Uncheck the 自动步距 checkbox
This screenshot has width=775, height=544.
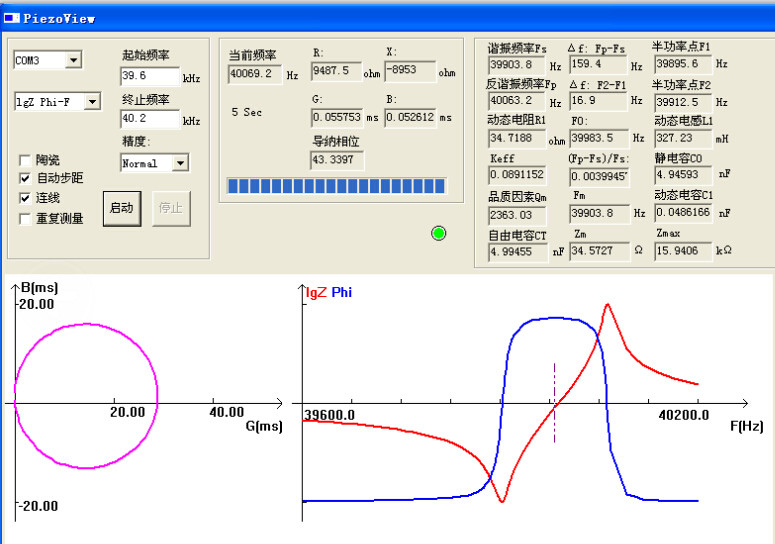(x=24, y=178)
